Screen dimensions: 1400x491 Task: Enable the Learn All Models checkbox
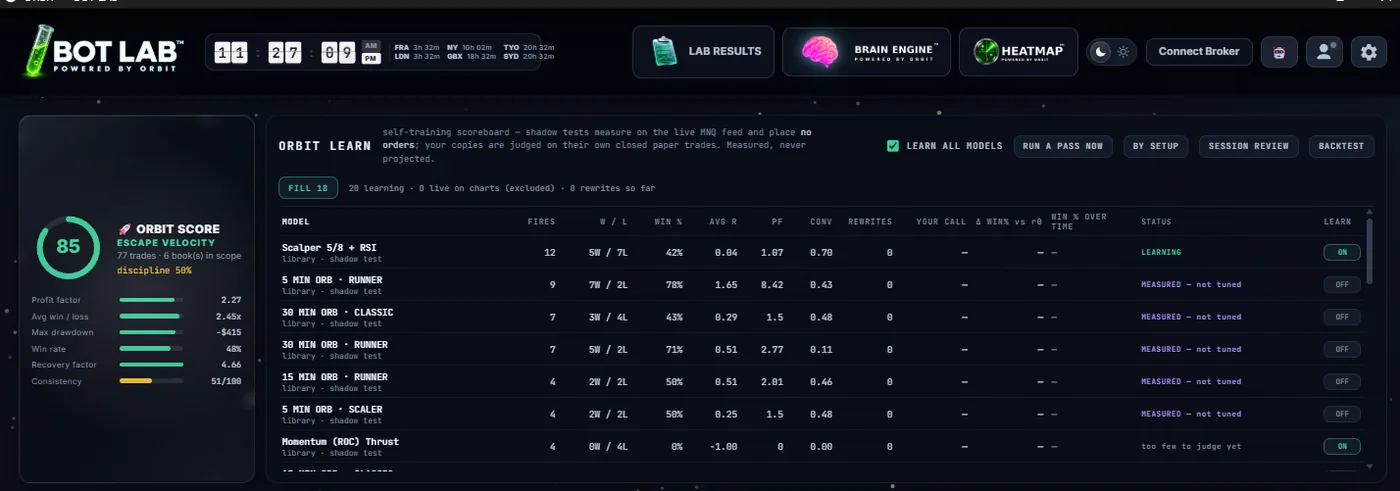(893, 146)
